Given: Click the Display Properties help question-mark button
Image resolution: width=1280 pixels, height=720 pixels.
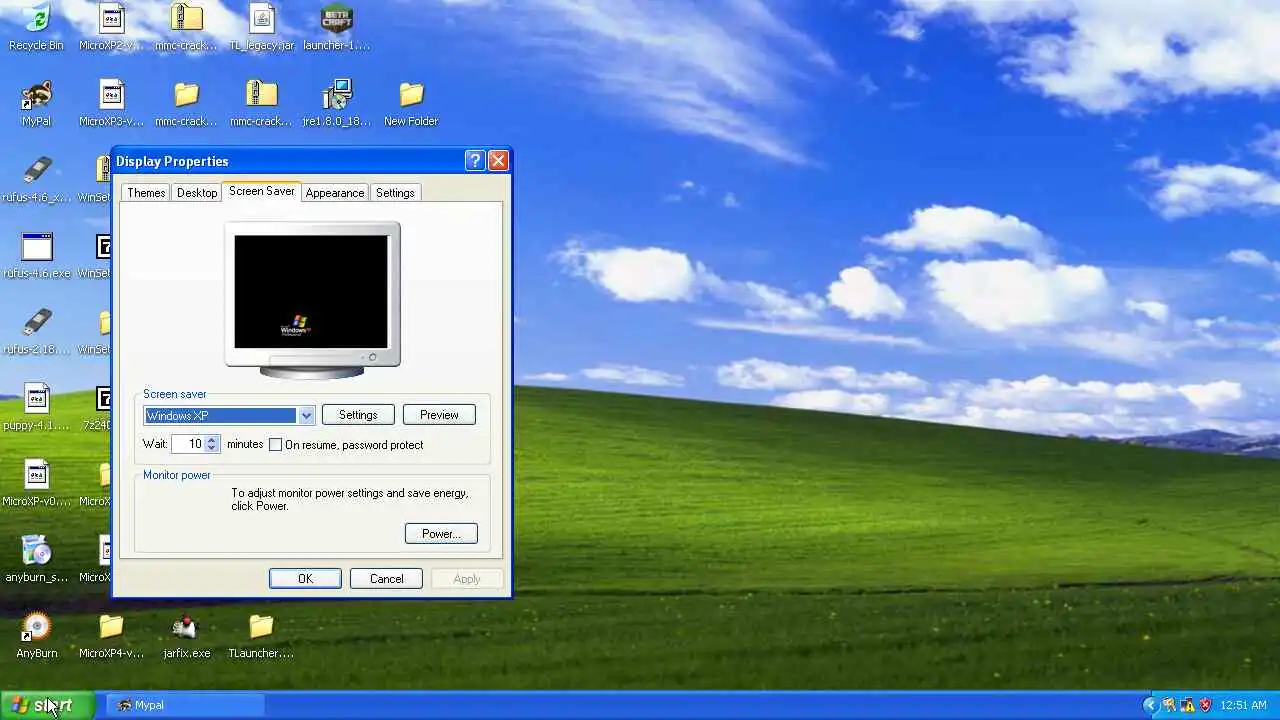Looking at the screenshot, I should pos(475,161).
